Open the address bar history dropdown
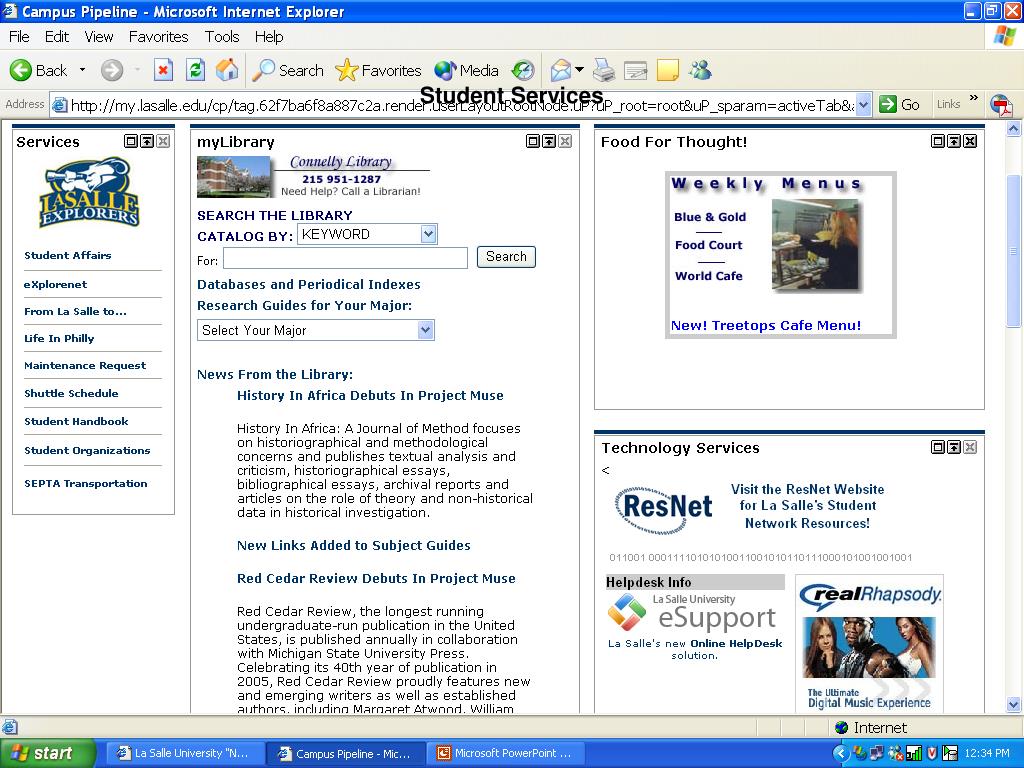 [x=863, y=104]
